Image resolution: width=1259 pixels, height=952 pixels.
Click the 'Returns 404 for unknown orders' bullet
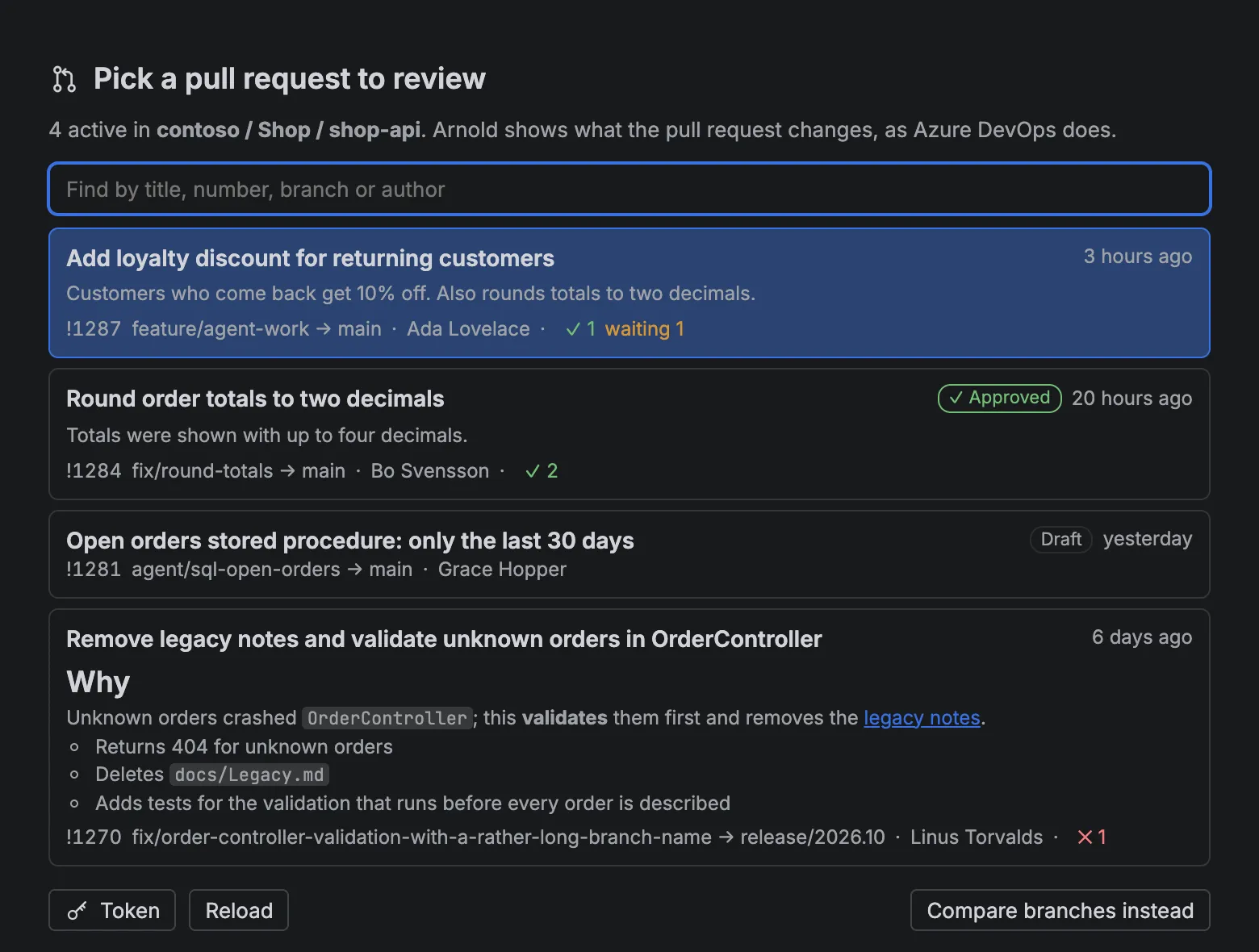pyautogui.click(x=244, y=747)
